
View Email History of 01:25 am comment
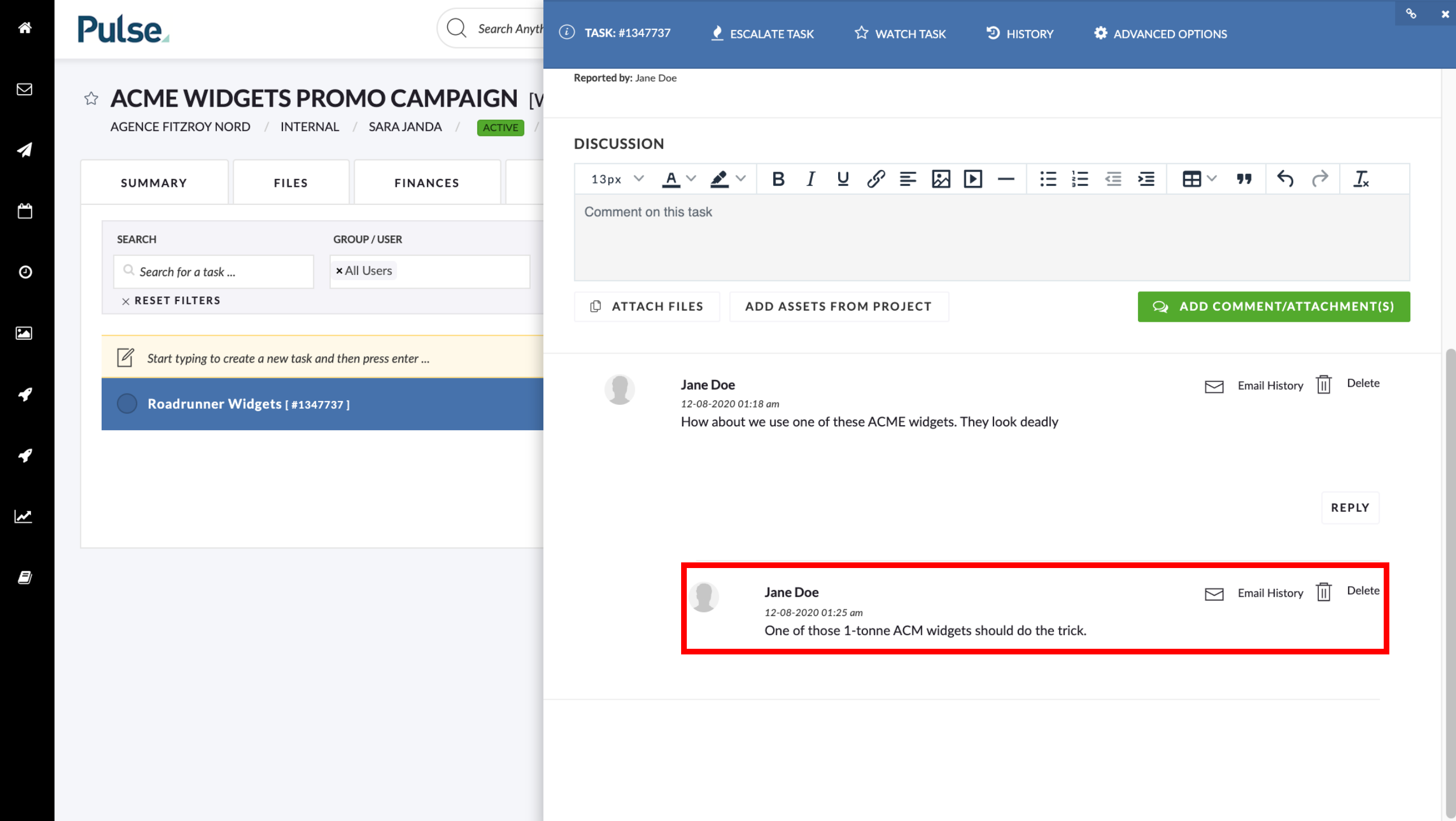pos(1254,593)
